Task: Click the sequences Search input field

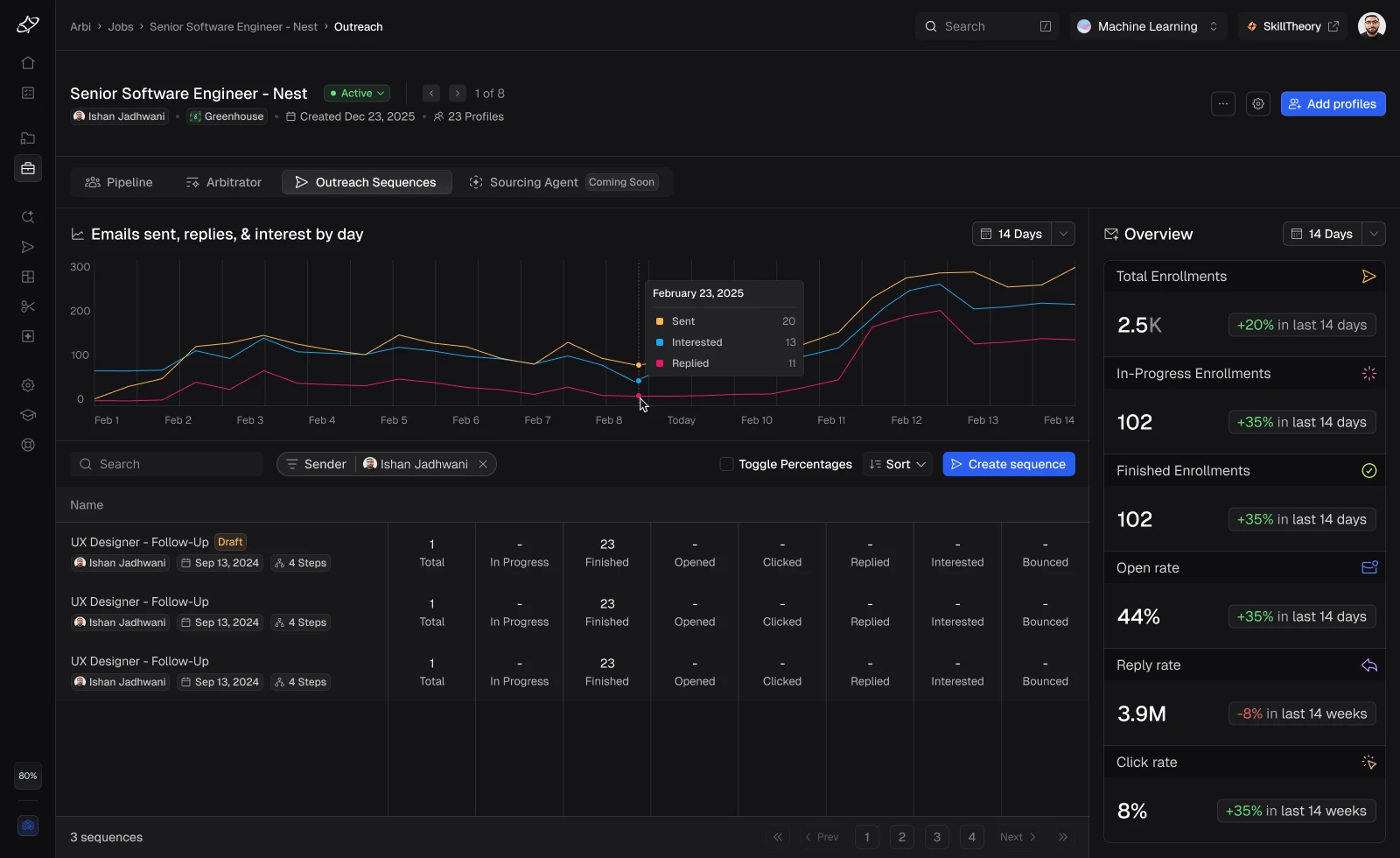Action: pos(166,464)
